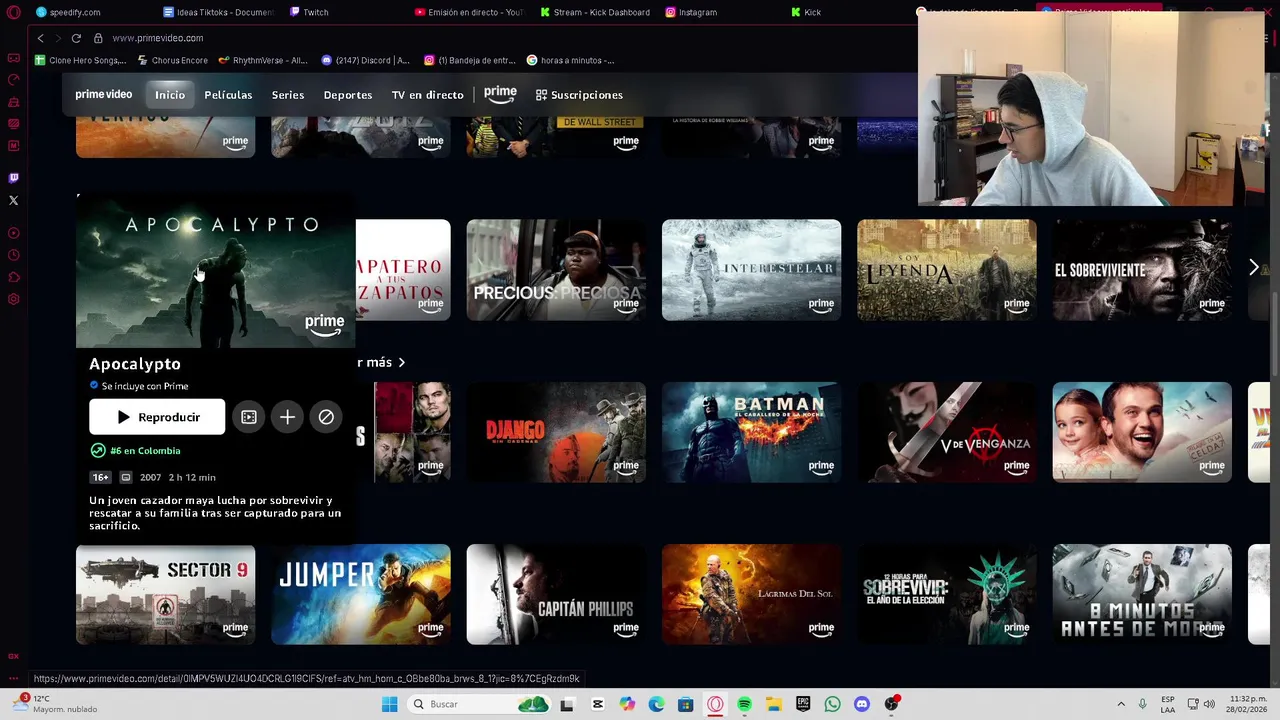
Task: Switch to the Twitch browser tab
Action: (308, 12)
